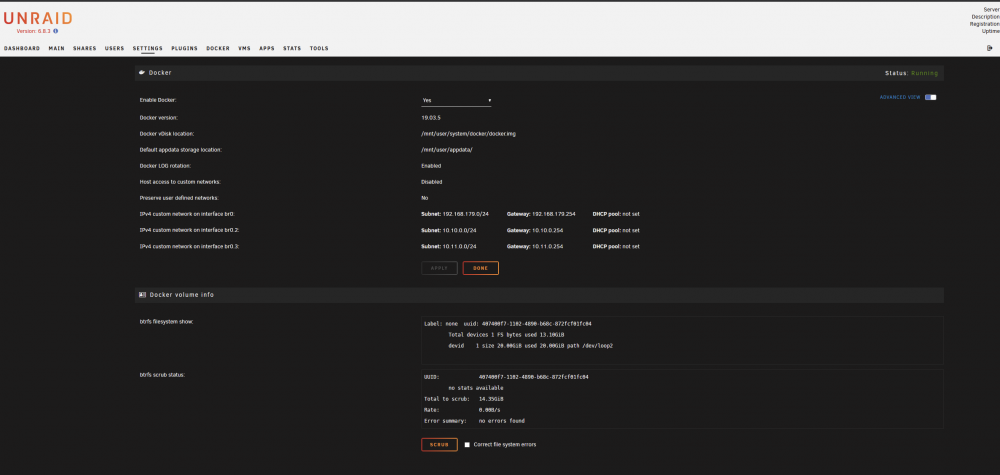Open the Dashboard tab
This screenshot has width=1000, height=475.
tap(22, 48)
